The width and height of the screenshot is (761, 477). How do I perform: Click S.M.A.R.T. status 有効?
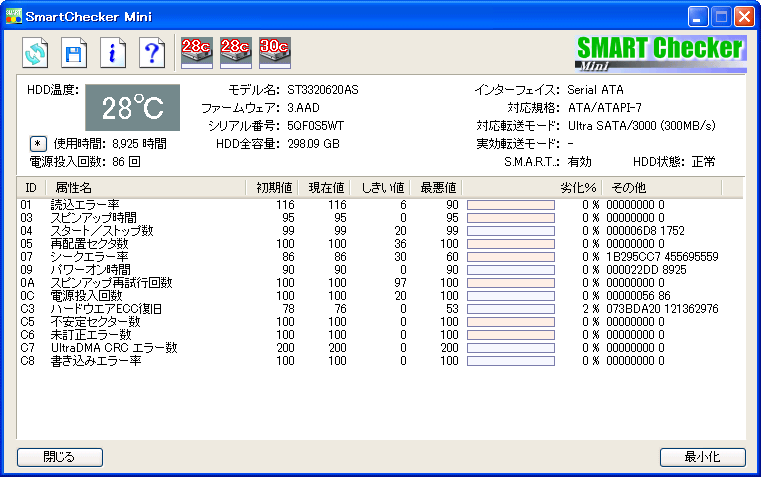(579, 162)
